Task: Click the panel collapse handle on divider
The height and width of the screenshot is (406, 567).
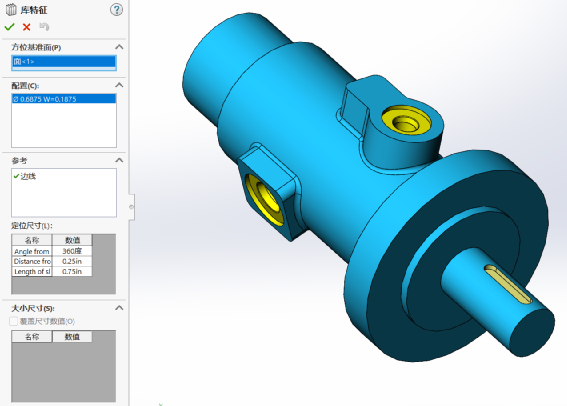Action: point(132,207)
